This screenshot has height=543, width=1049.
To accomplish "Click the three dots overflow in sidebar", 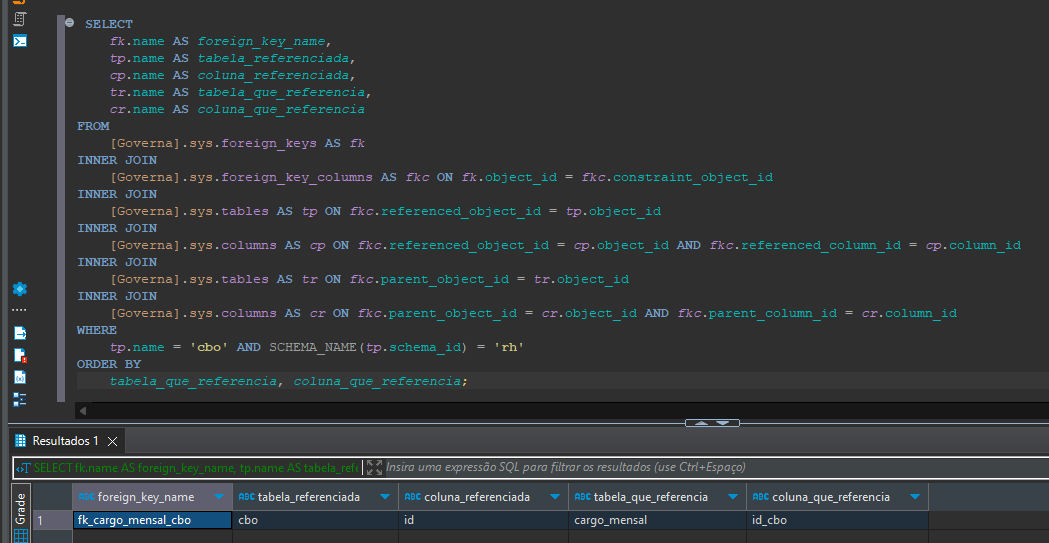I will coord(20,310).
